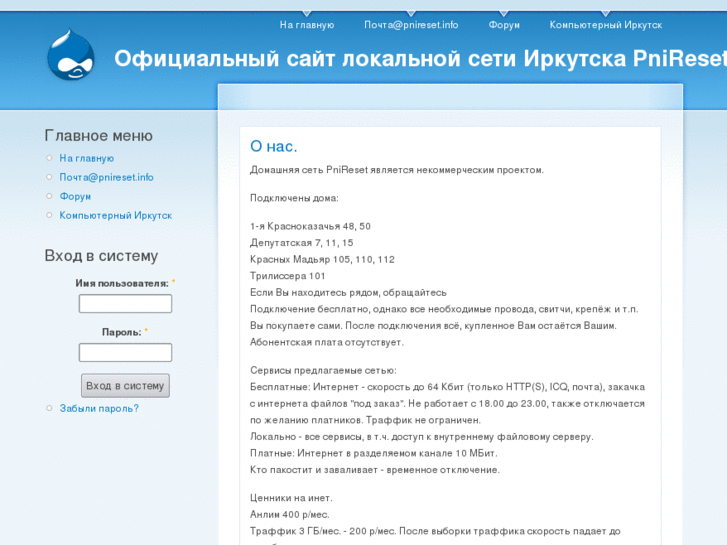The width and height of the screenshot is (727, 545).
Task: Click text 'Домашняя сеть PniReset является некоммерческим проектом.'
Action: (x=396, y=170)
